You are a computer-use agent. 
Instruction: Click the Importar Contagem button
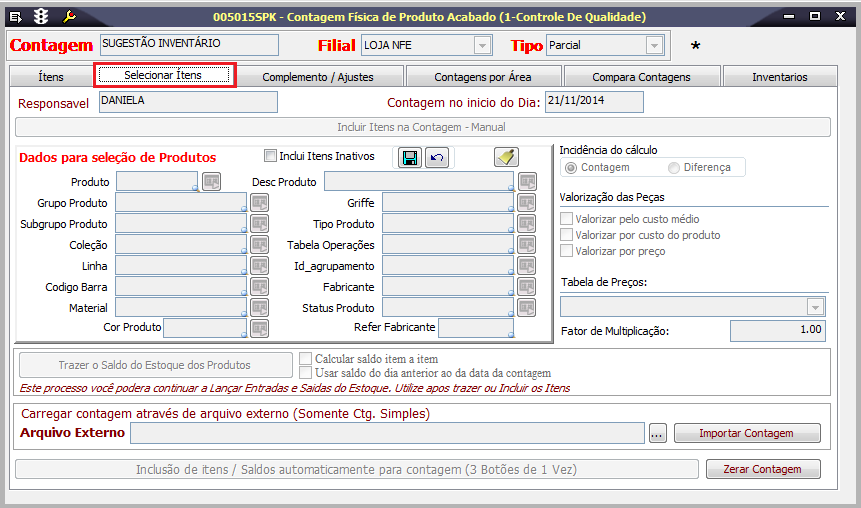747,433
